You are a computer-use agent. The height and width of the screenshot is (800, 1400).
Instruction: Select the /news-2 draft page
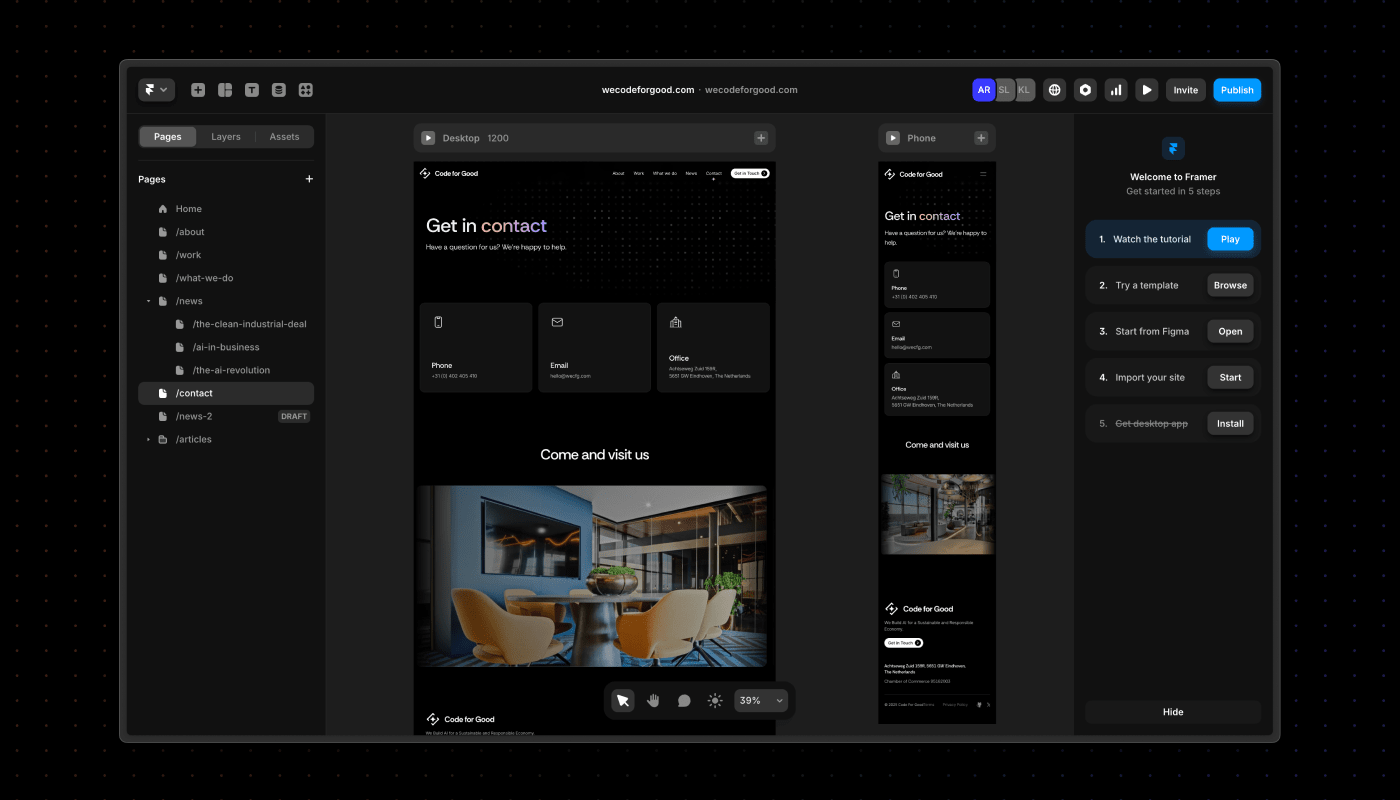(226, 416)
